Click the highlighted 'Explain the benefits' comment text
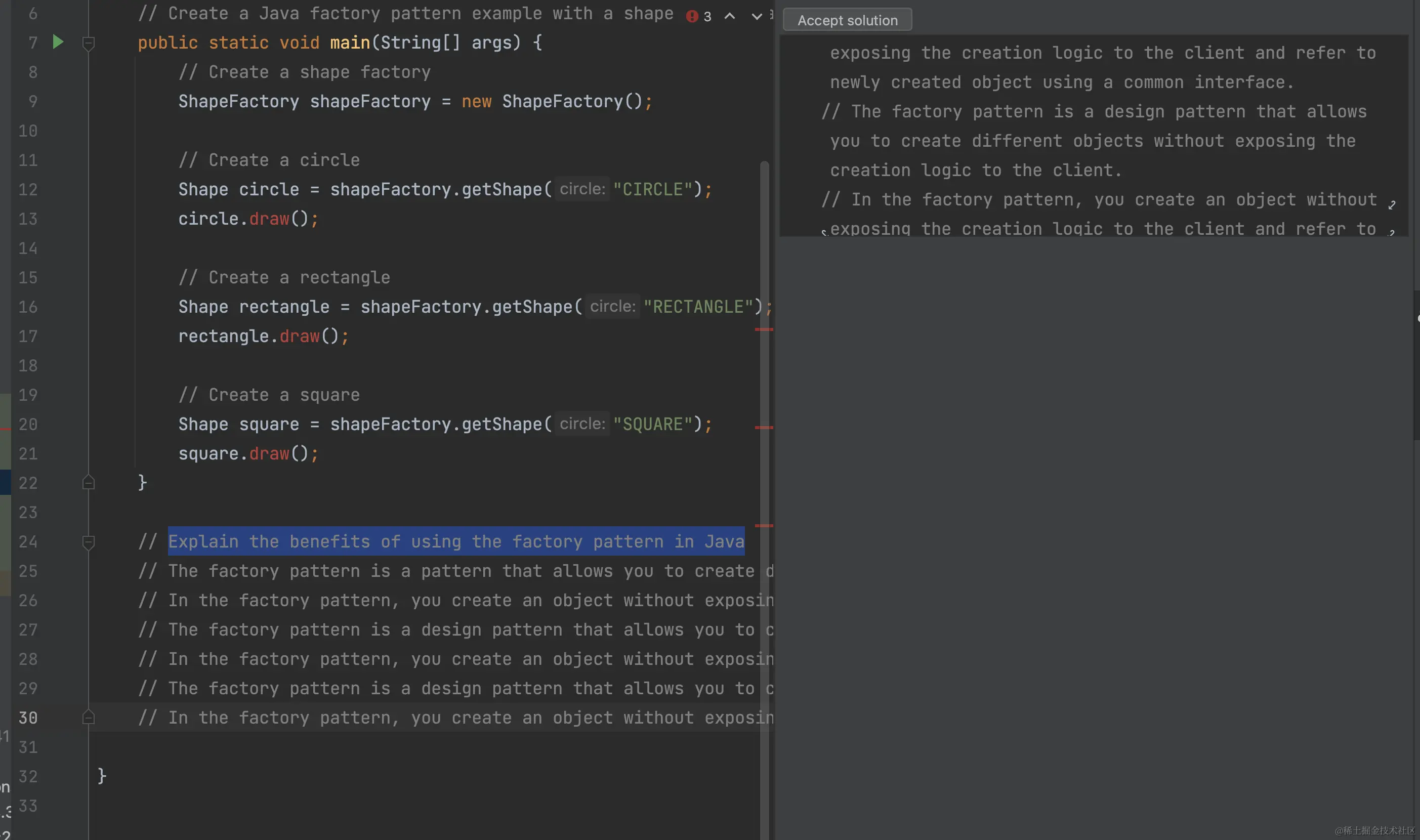1420x840 pixels. [x=455, y=541]
